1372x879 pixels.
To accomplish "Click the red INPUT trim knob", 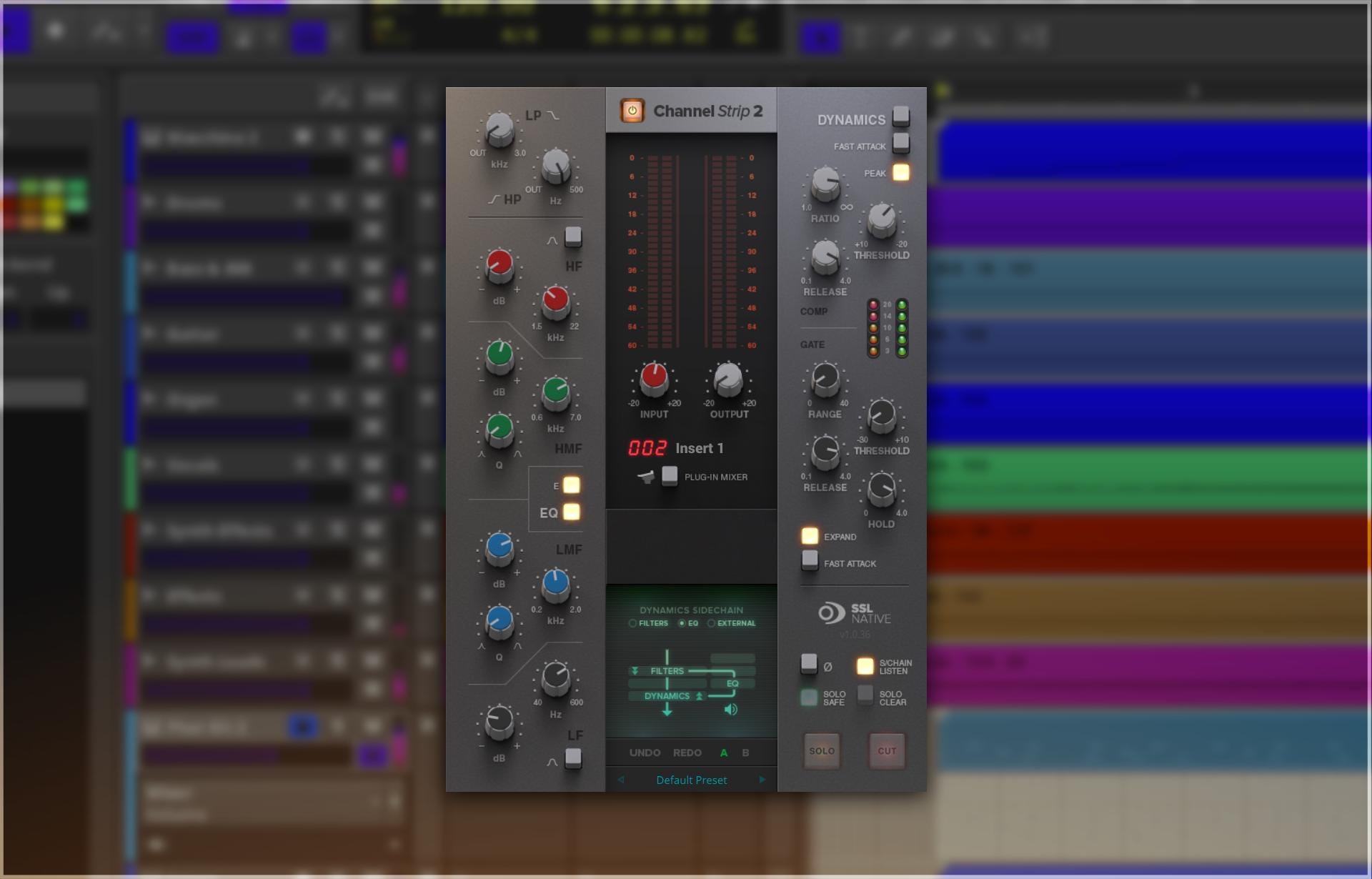I will tap(654, 379).
